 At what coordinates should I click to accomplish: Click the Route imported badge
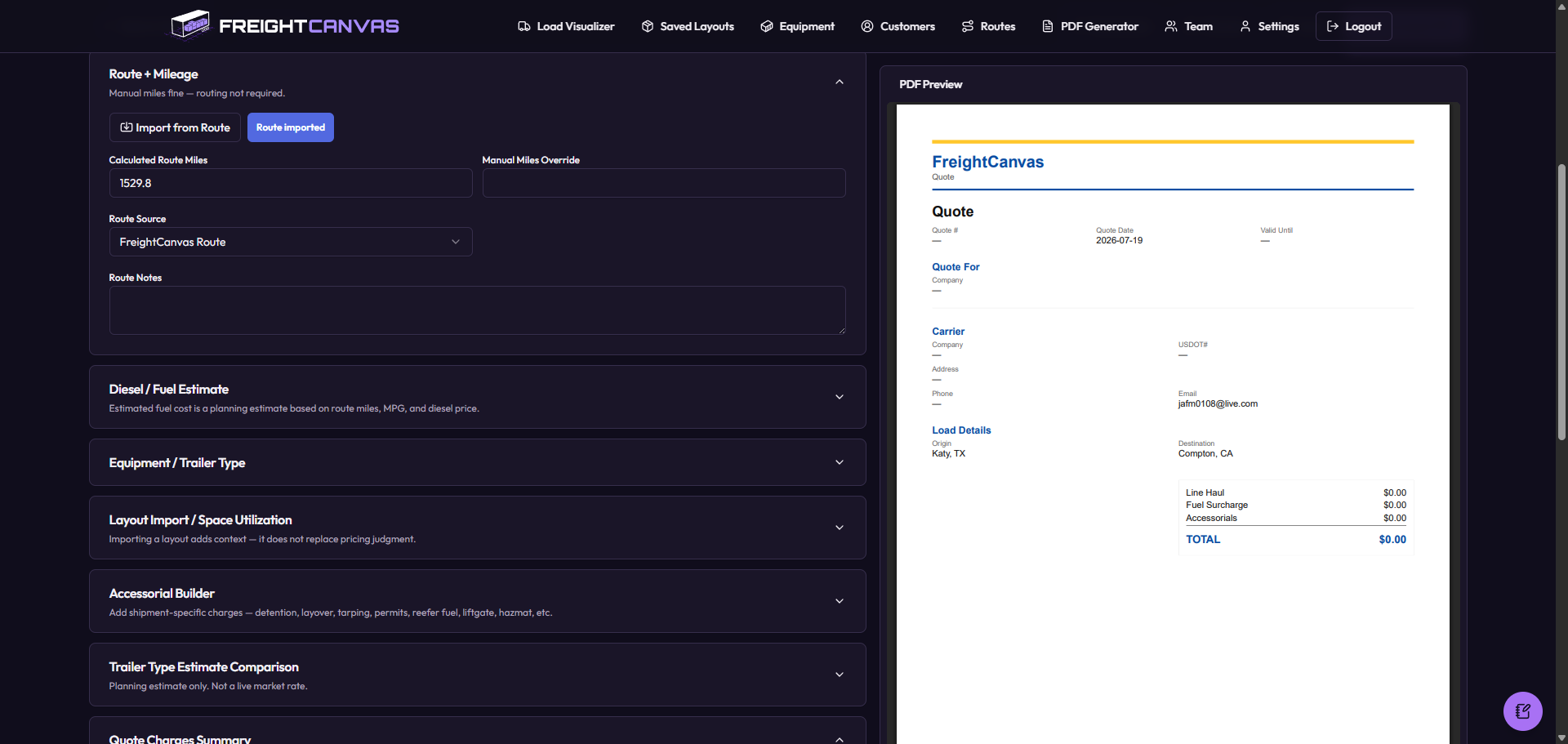(291, 127)
